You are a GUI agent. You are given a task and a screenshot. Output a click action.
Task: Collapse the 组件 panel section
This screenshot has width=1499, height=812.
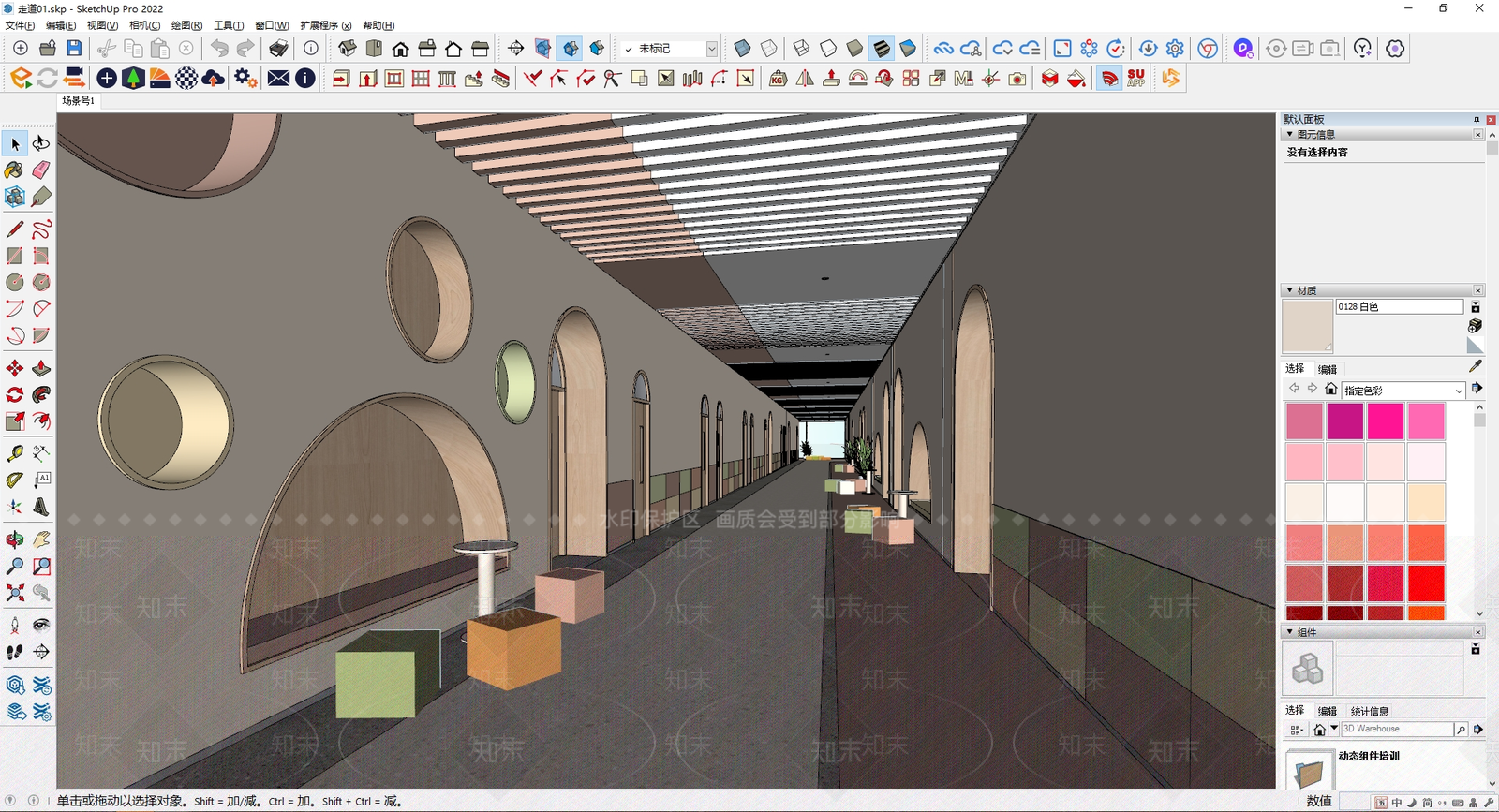(1290, 632)
